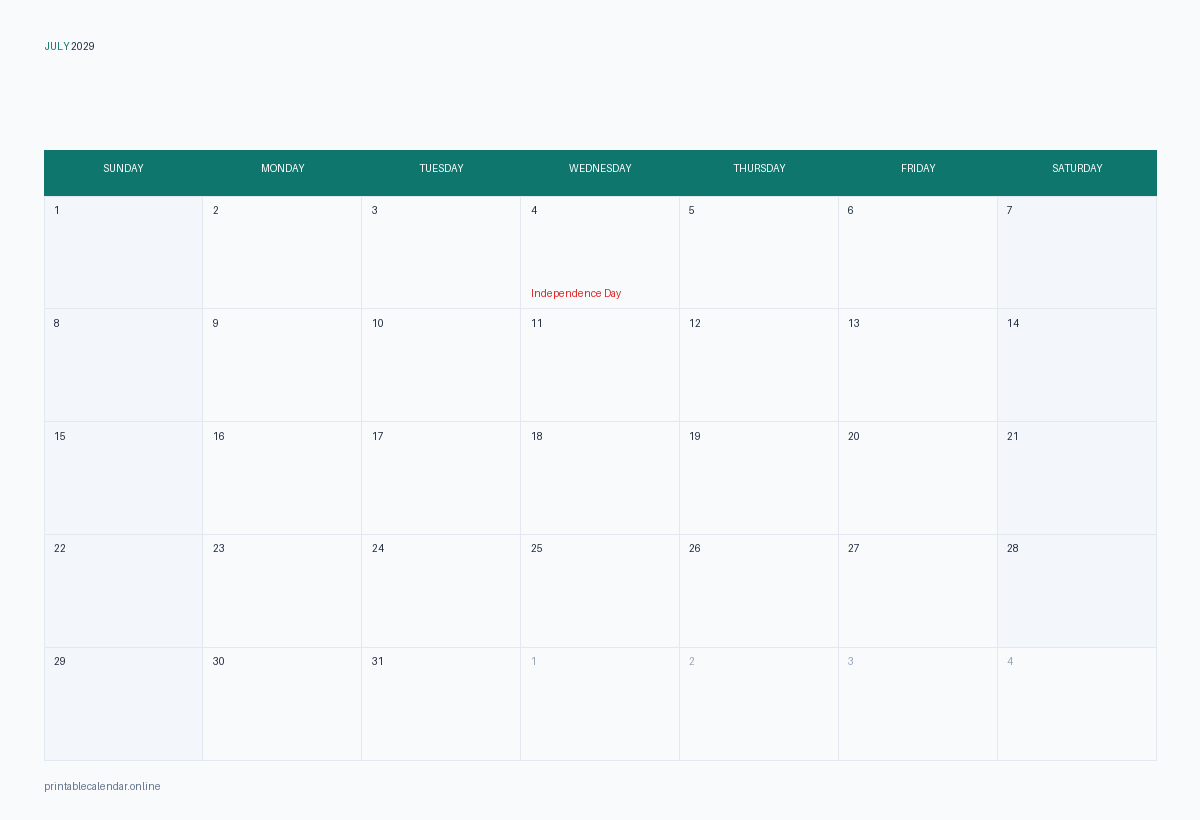Select the July 30 date cell
Image resolution: width=1200 pixels, height=820 pixels.
coord(282,704)
